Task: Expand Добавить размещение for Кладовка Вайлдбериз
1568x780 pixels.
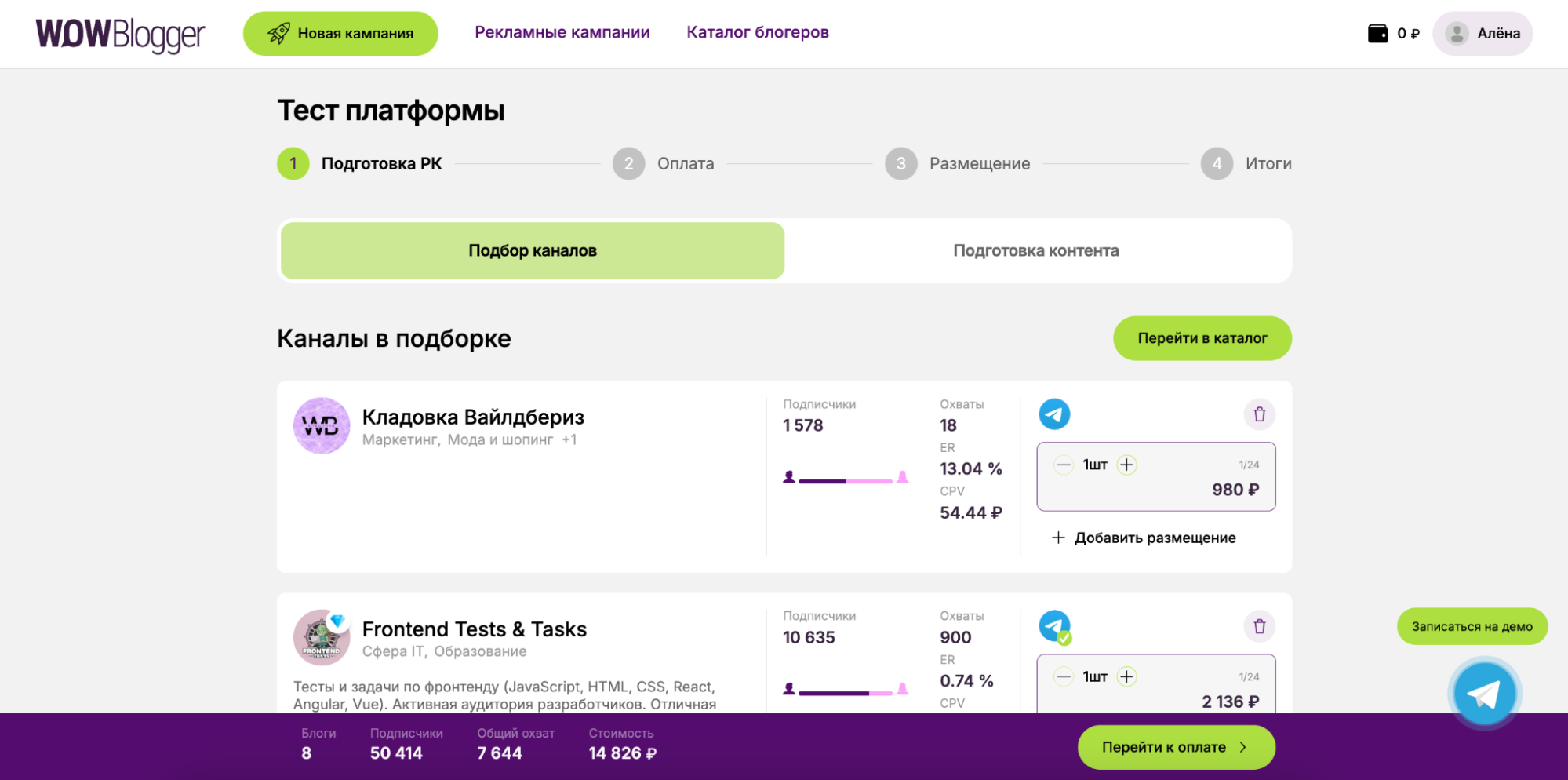Action: pos(1144,538)
